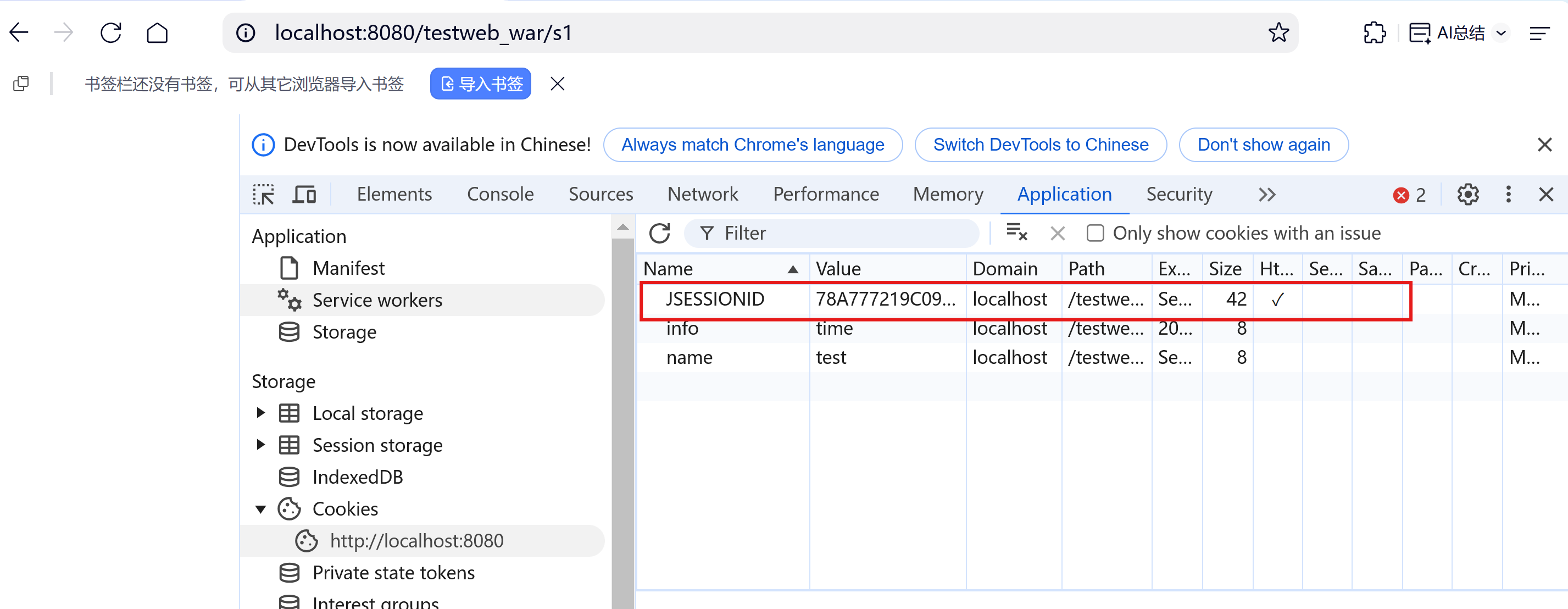Open DevTools three-dot customize menu
The image size is (1568, 609).
1508,195
